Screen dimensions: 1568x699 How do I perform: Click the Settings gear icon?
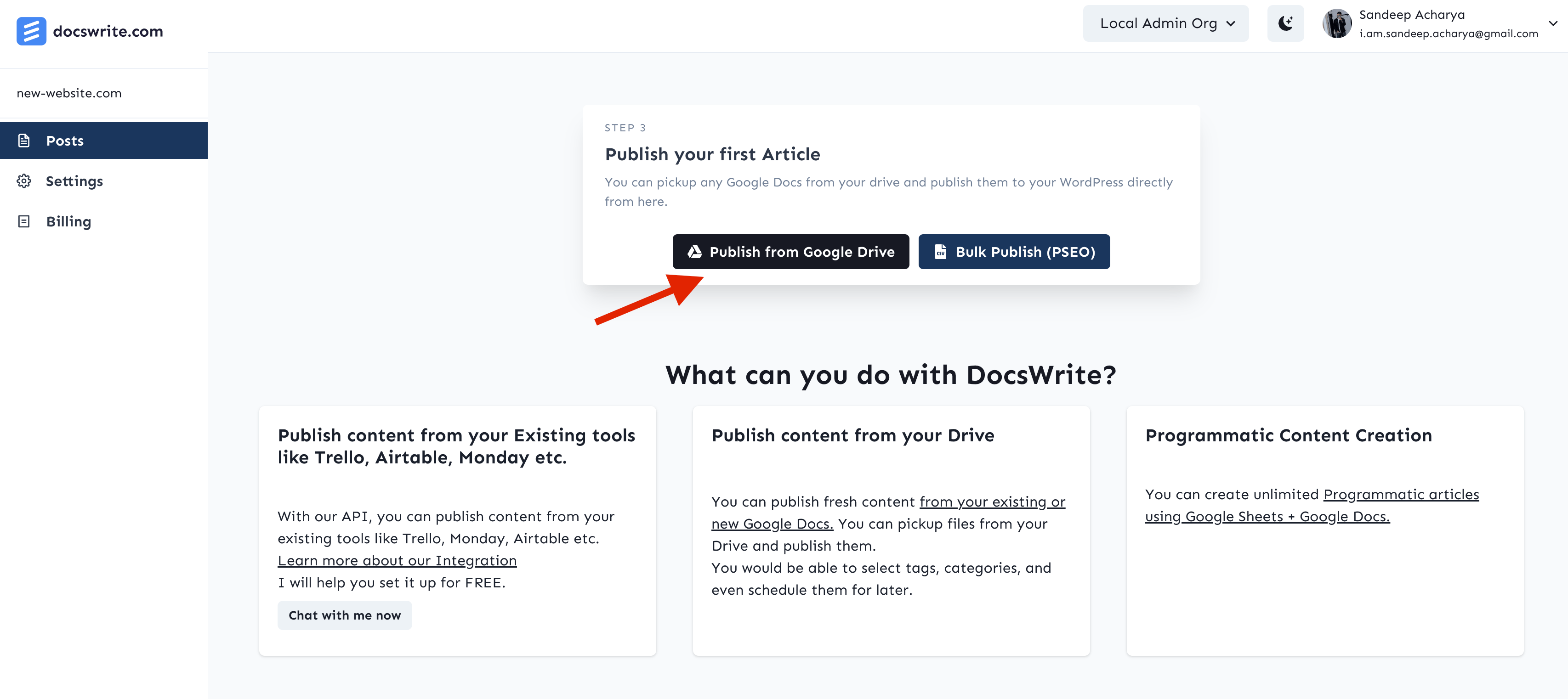pyautogui.click(x=24, y=180)
